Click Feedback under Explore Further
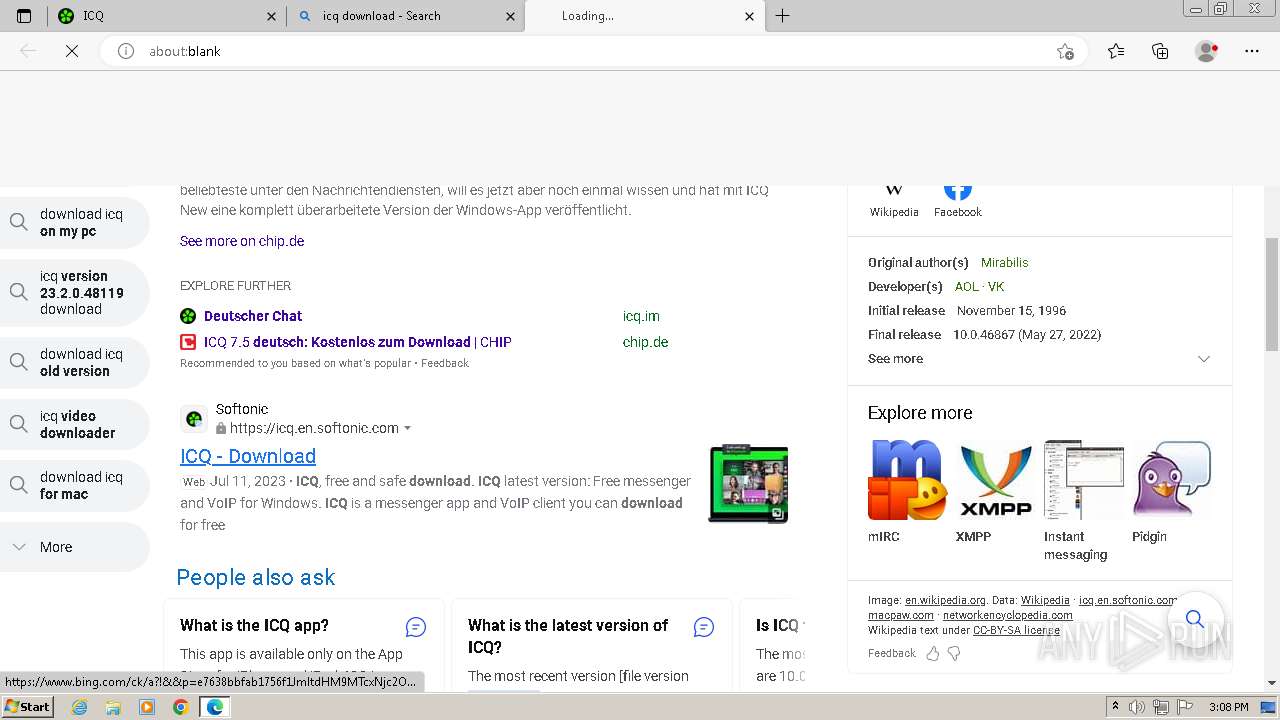The width and height of the screenshot is (1280, 720). coord(445,364)
